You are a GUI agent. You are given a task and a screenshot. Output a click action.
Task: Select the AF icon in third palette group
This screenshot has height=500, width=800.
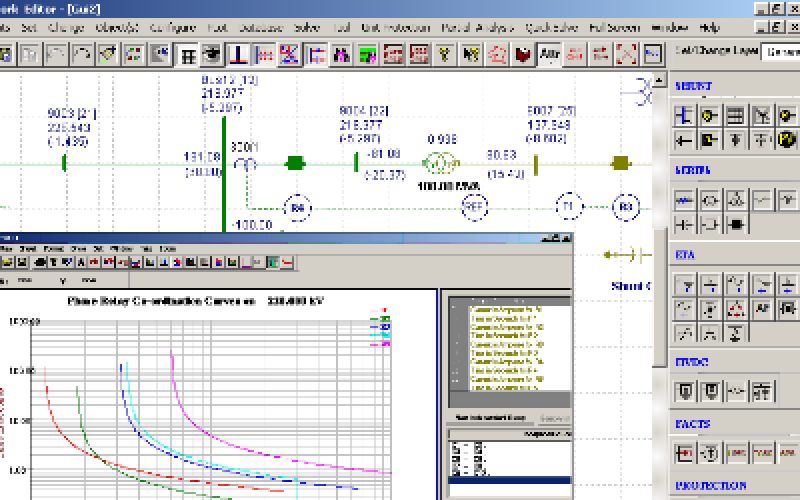point(762,308)
